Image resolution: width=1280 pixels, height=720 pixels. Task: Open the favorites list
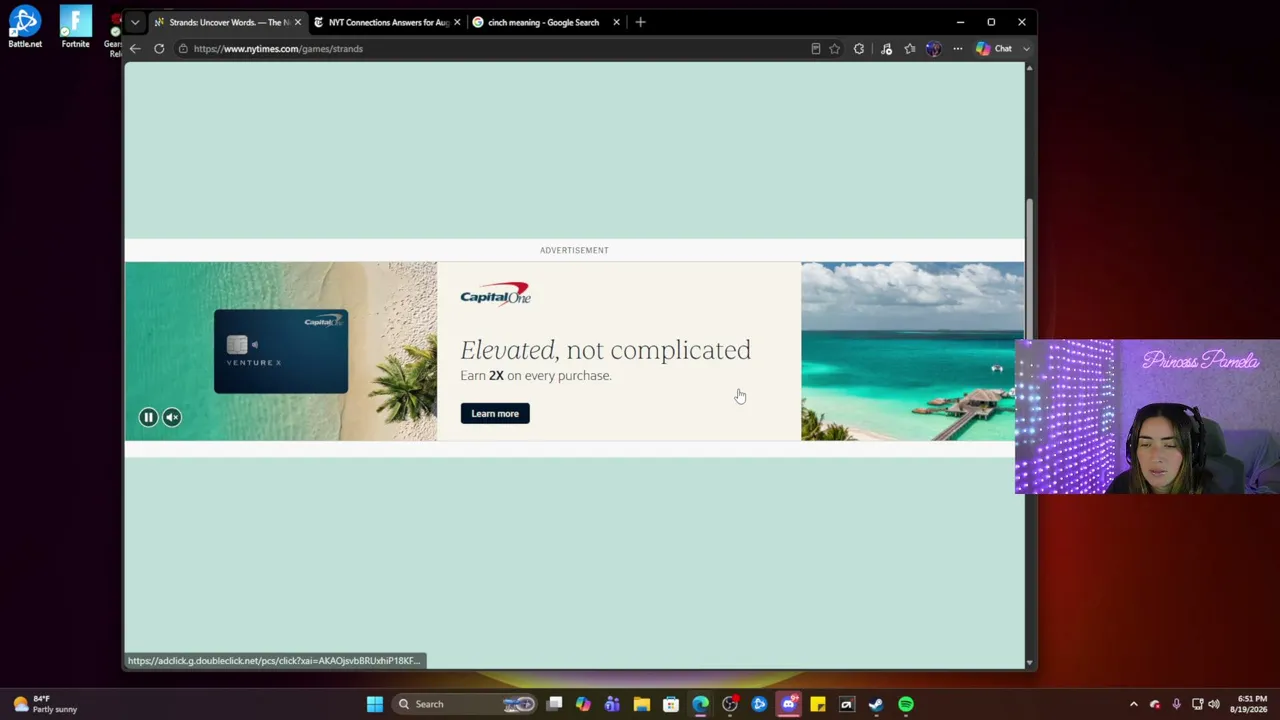910,48
